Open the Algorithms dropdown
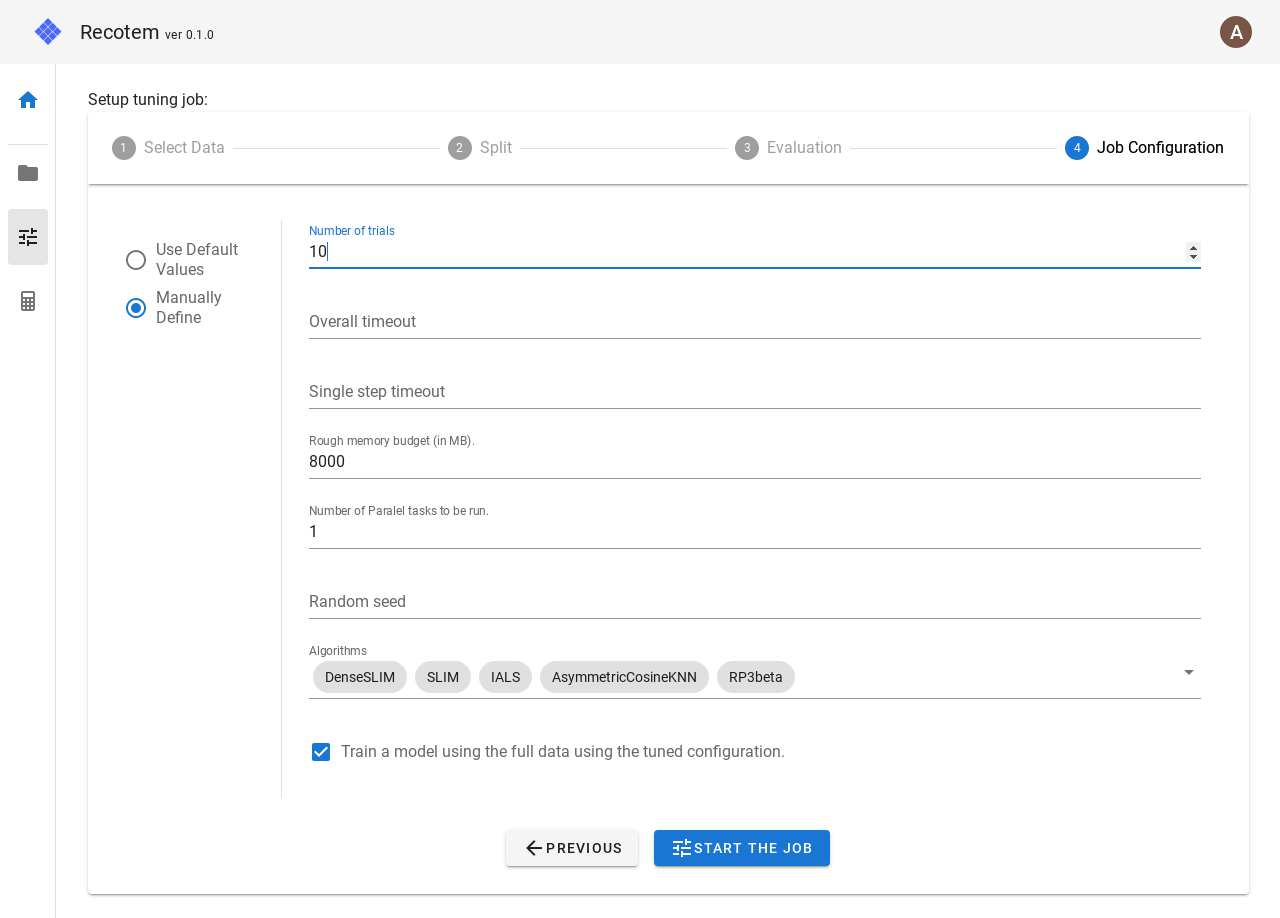The image size is (1280, 918). (x=1188, y=672)
